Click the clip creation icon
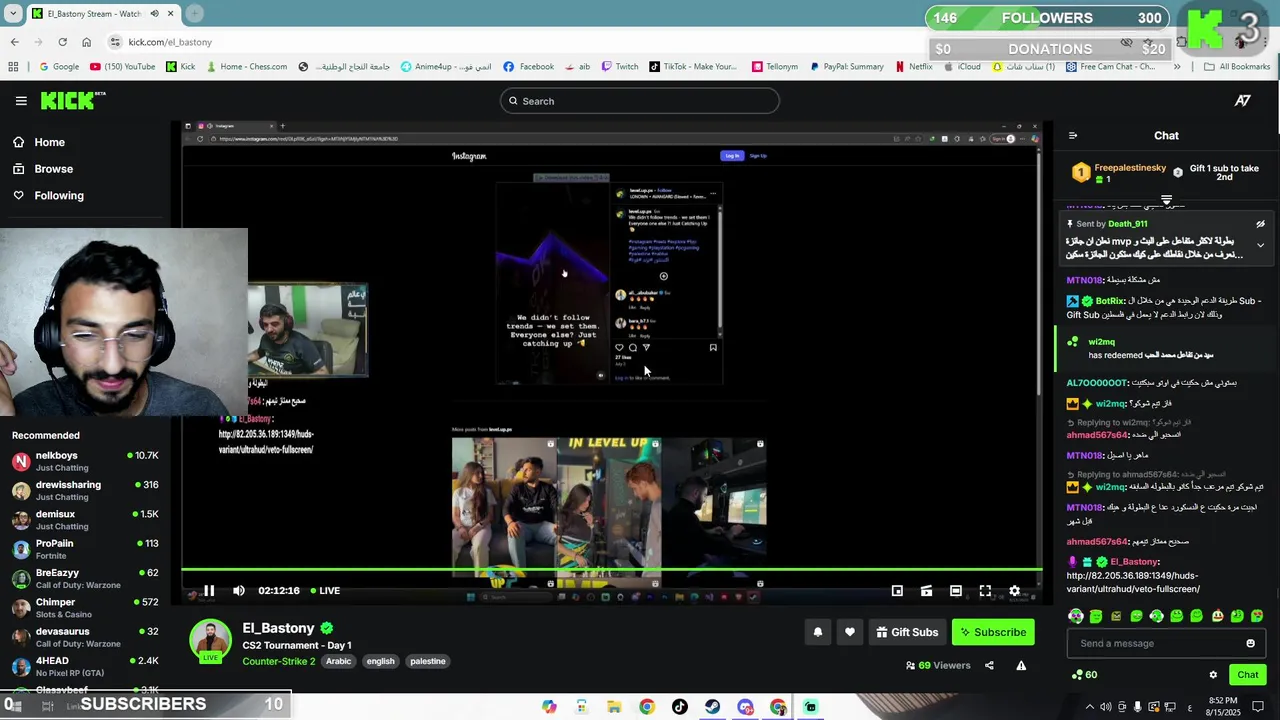Screen dimensions: 1280x720 click(926, 591)
